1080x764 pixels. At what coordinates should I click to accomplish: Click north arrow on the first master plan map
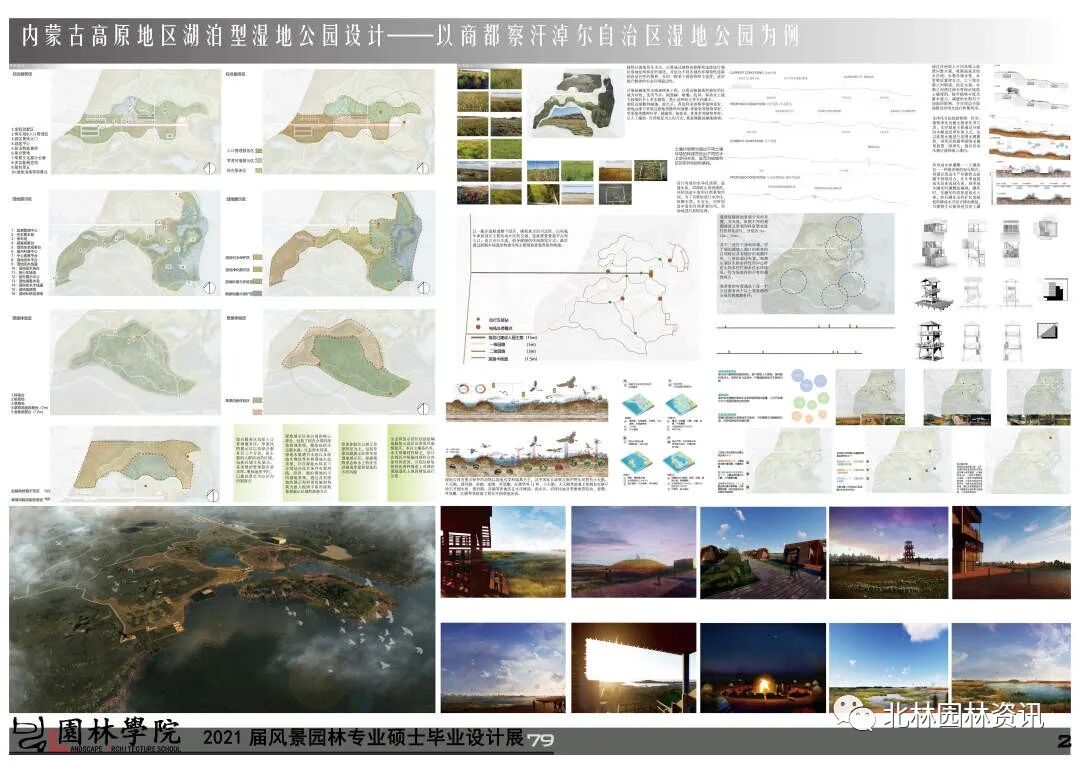point(210,167)
